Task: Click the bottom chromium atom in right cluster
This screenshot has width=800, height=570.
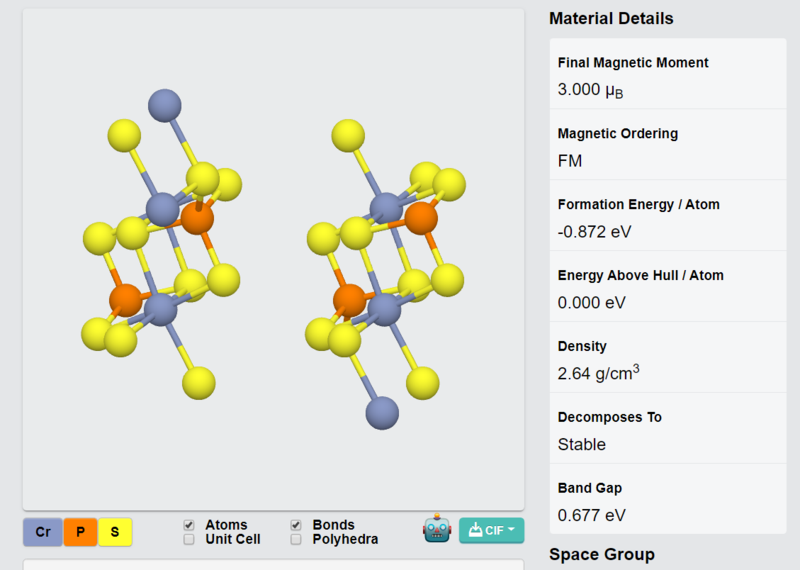Action: (382, 413)
